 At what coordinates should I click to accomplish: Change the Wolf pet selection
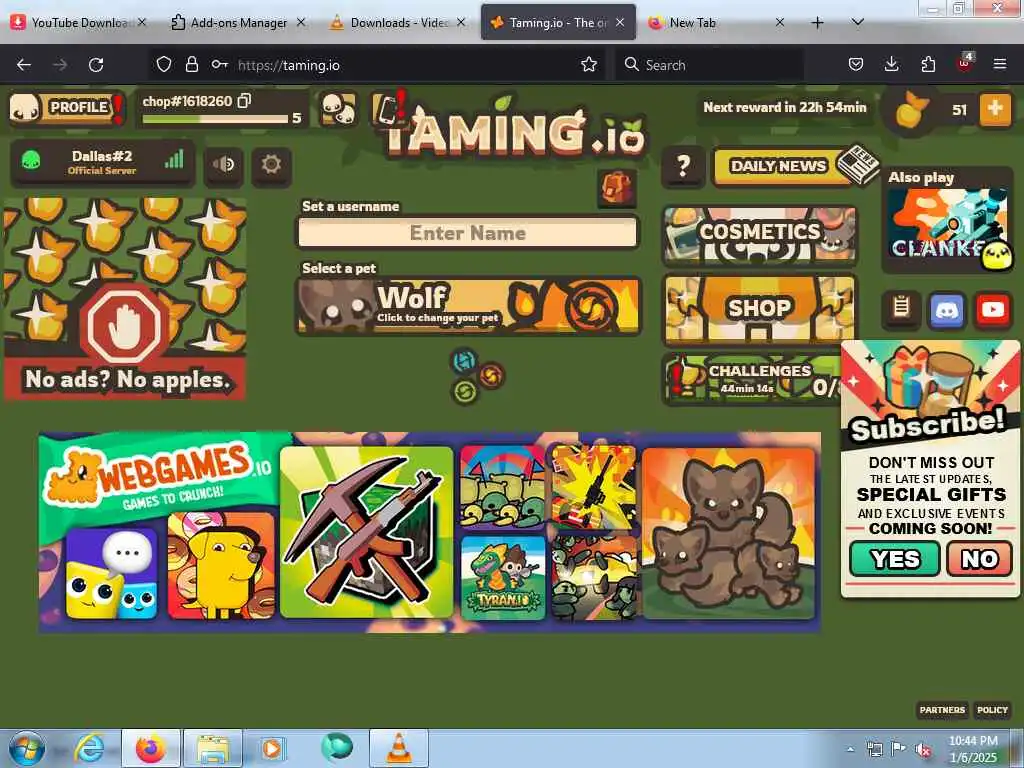[x=468, y=306]
